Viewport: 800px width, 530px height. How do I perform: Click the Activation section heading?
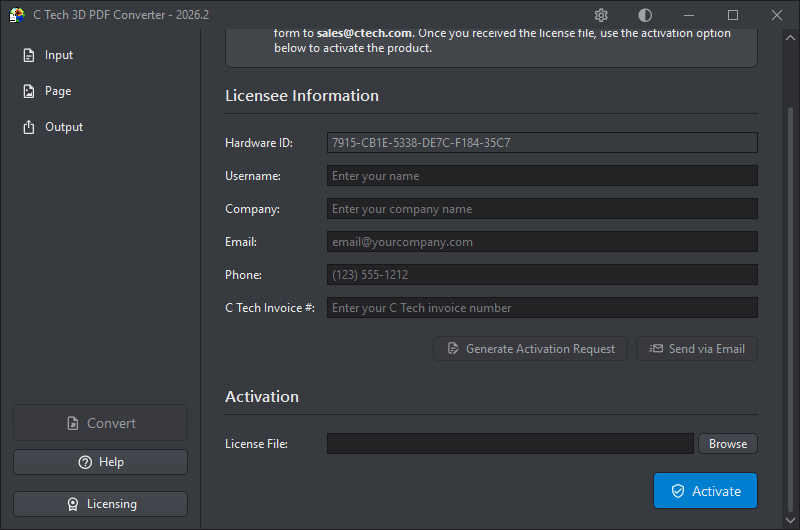[x=262, y=397]
